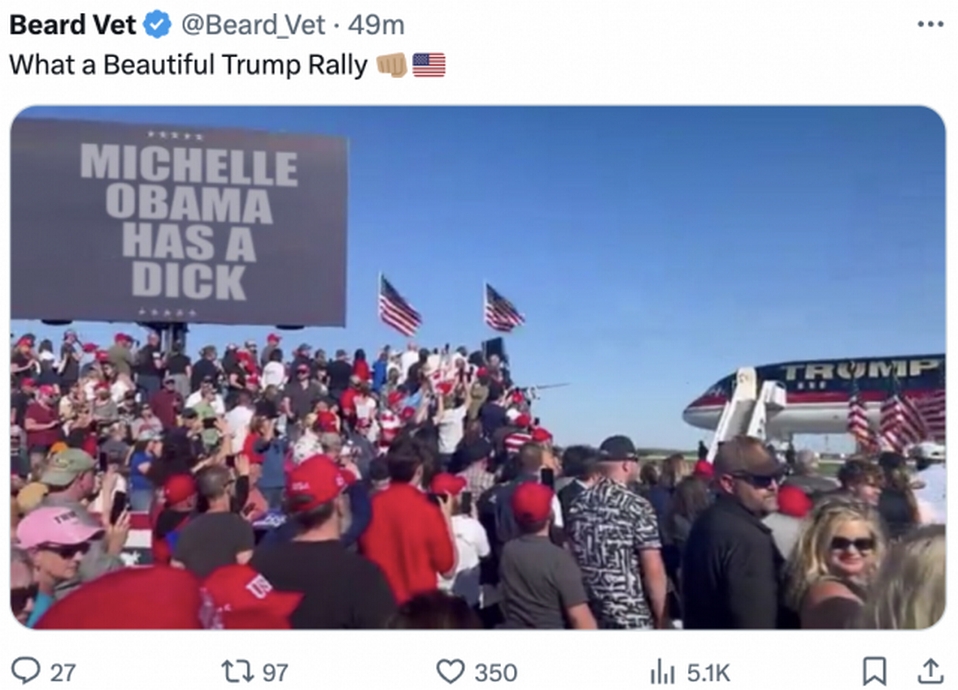Open the reply speech bubble icon
The height and width of the screenshot is (690, 958).
pyautogui.click(x=26, y=670)
